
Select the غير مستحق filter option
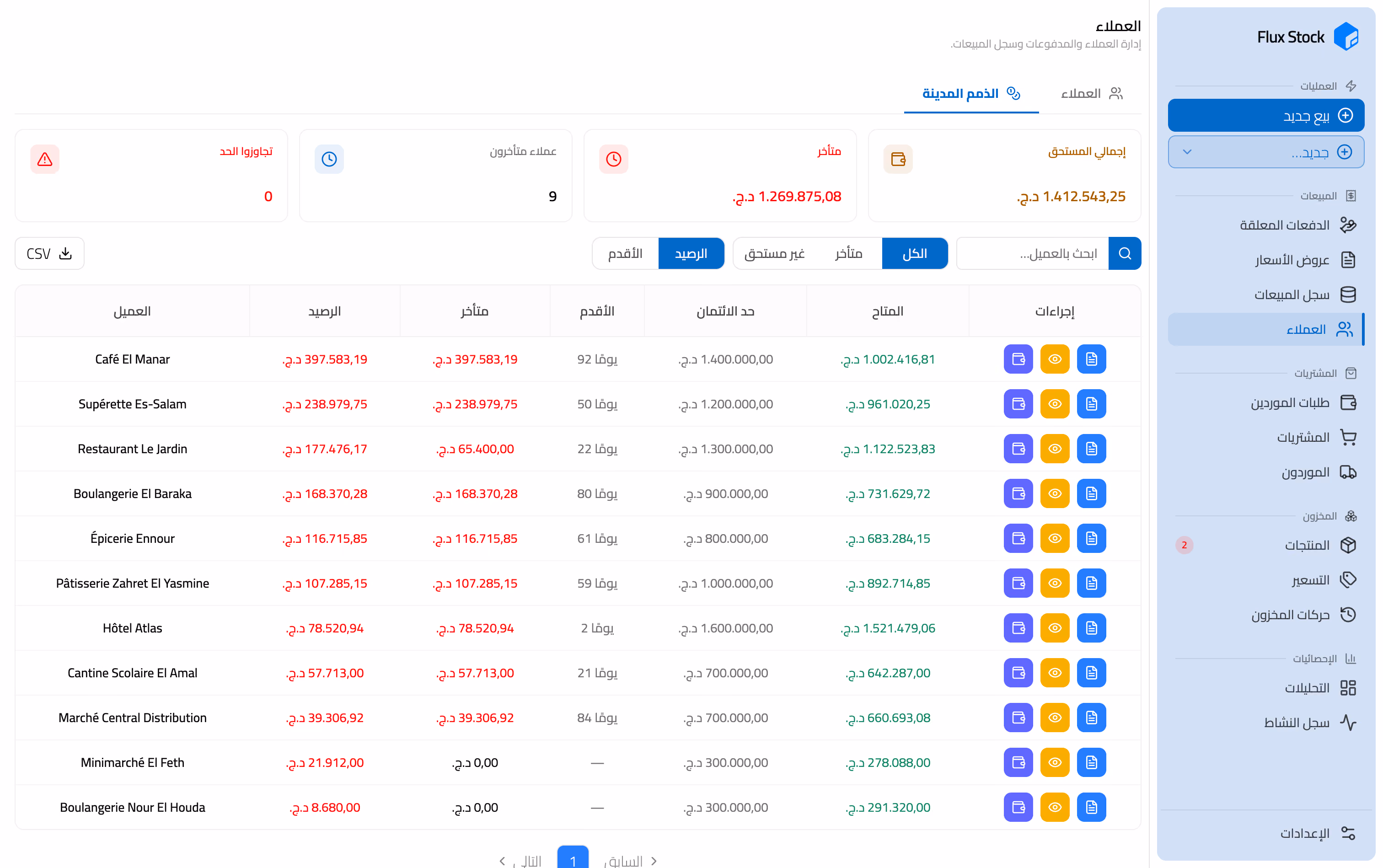point(774,253)
